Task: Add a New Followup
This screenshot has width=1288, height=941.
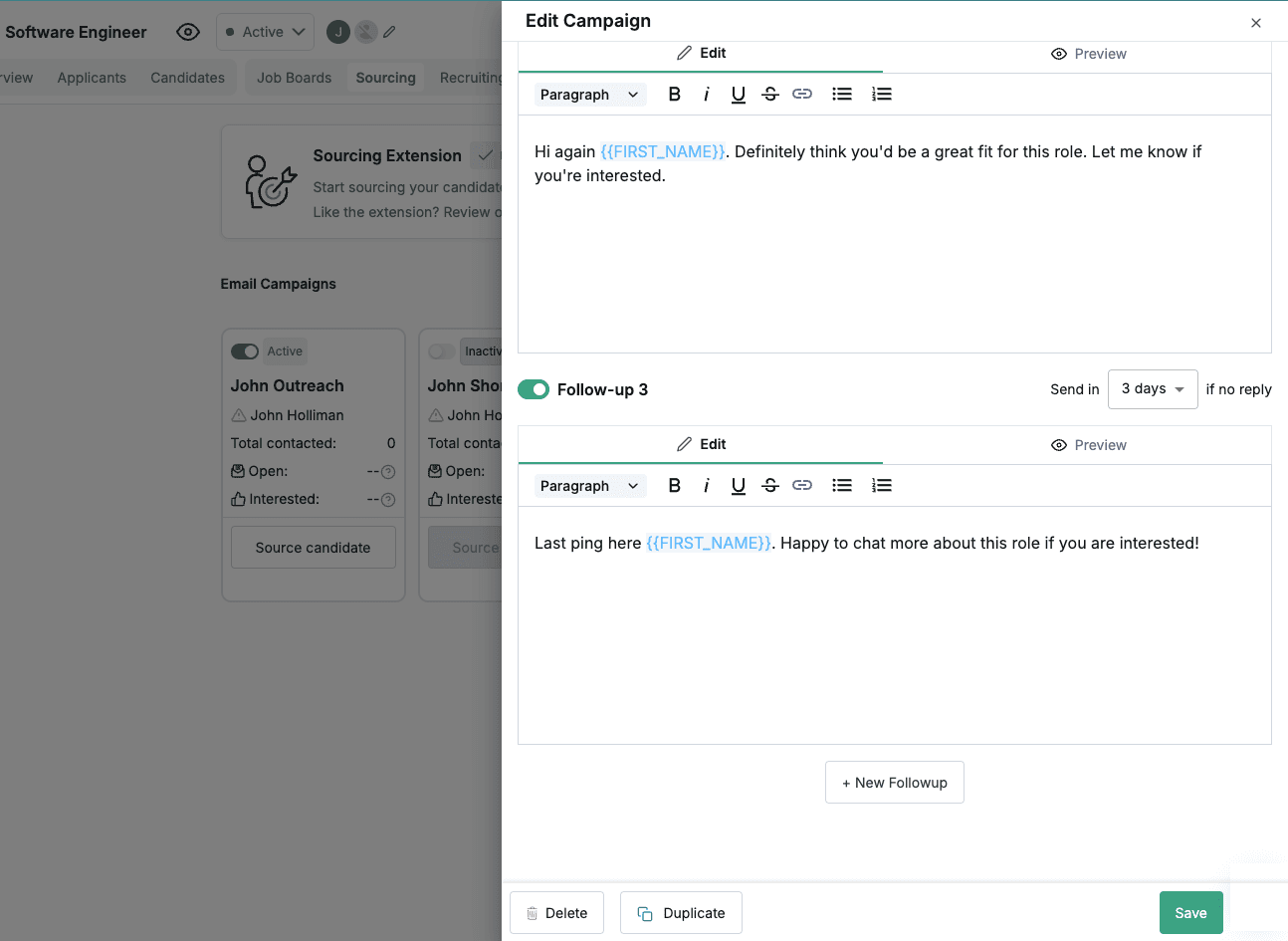Action: [x=894, y=783]
